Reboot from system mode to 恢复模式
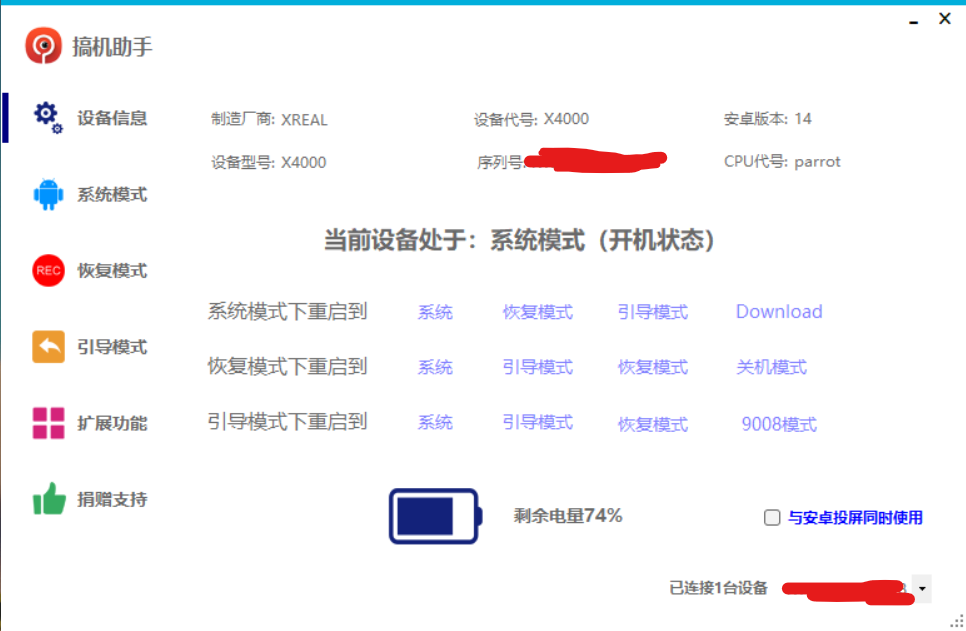Viewport: 966px width, 631px height. 538,312
